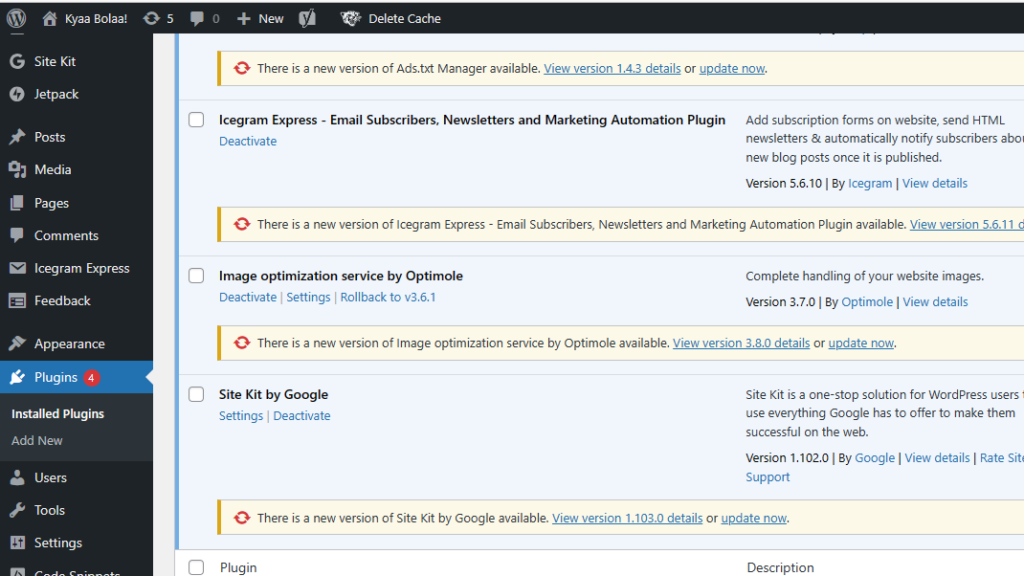1024x576 pixels.
Task: Click the Pages icon in sidebar
Action: (17, 203)
